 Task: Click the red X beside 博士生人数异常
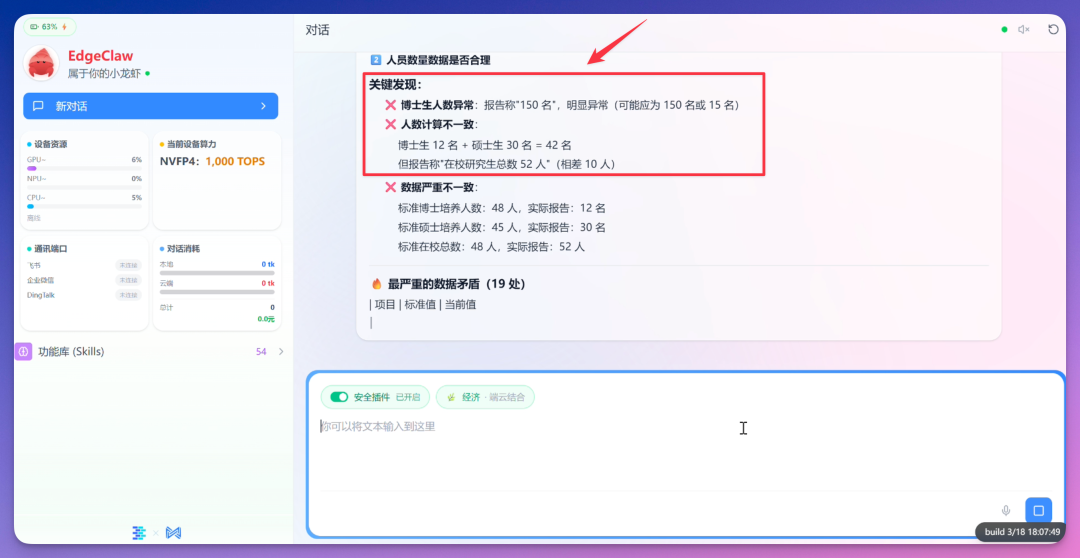pos(391,105)
